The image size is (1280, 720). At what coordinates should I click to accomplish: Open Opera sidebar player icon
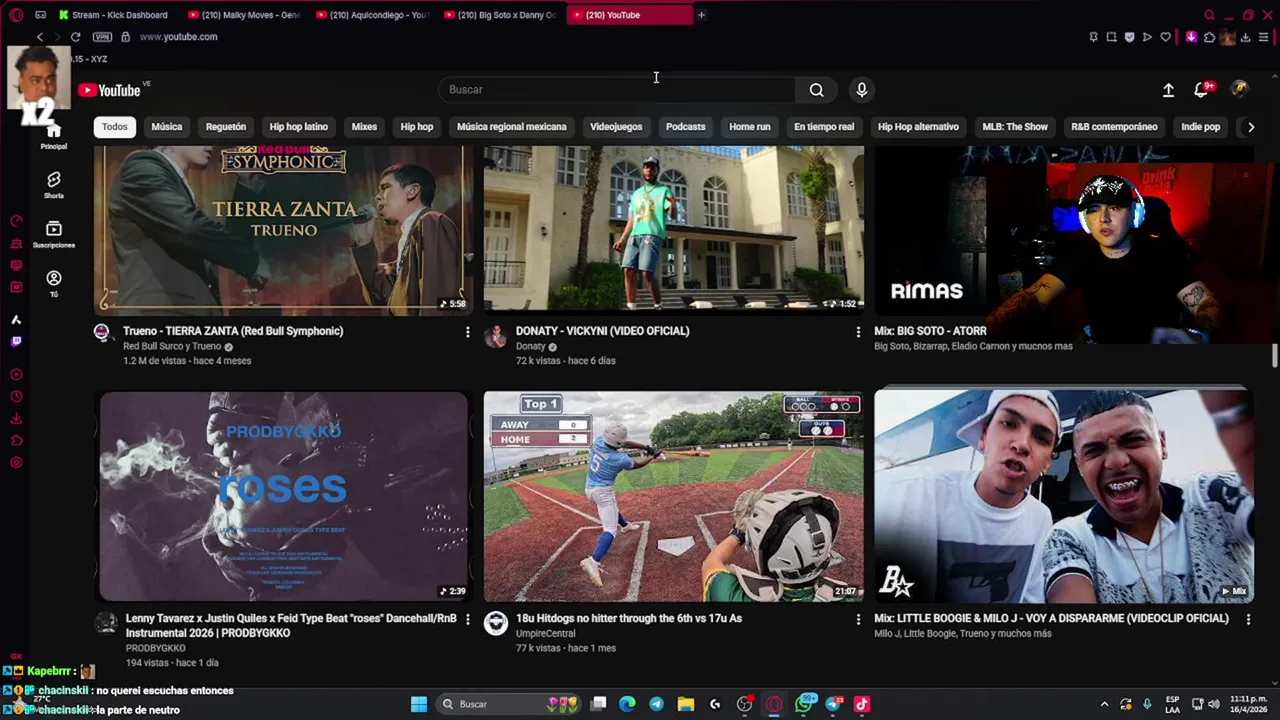[16, 375]
